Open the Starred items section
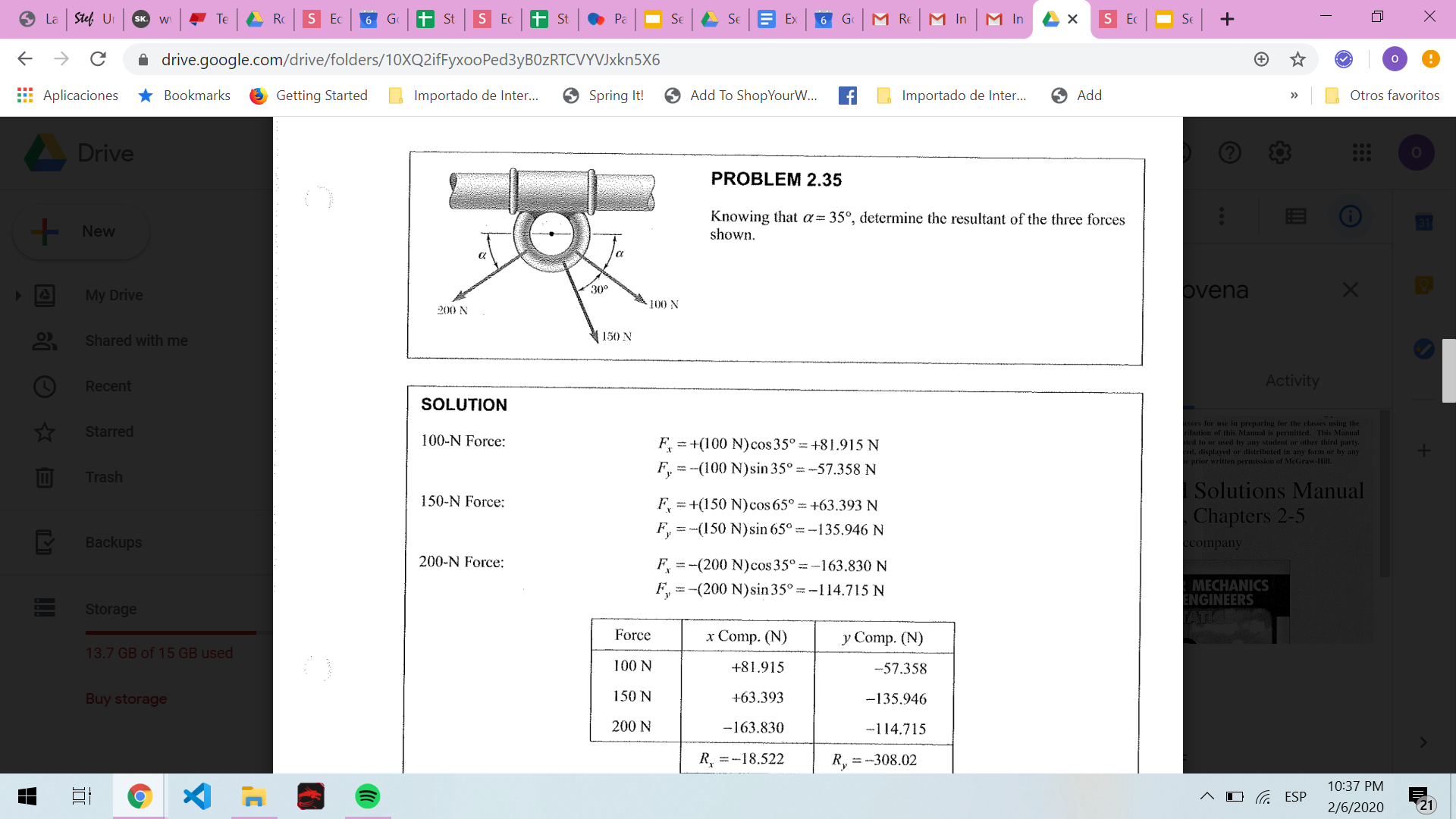 108,431
